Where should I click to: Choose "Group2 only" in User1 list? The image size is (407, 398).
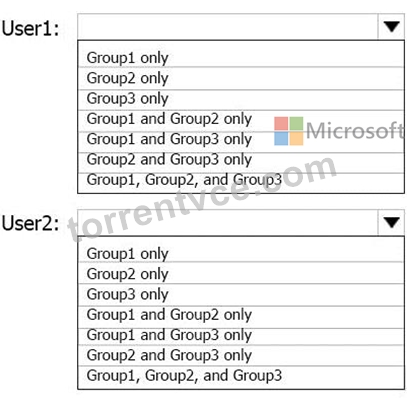pos(241,78)
